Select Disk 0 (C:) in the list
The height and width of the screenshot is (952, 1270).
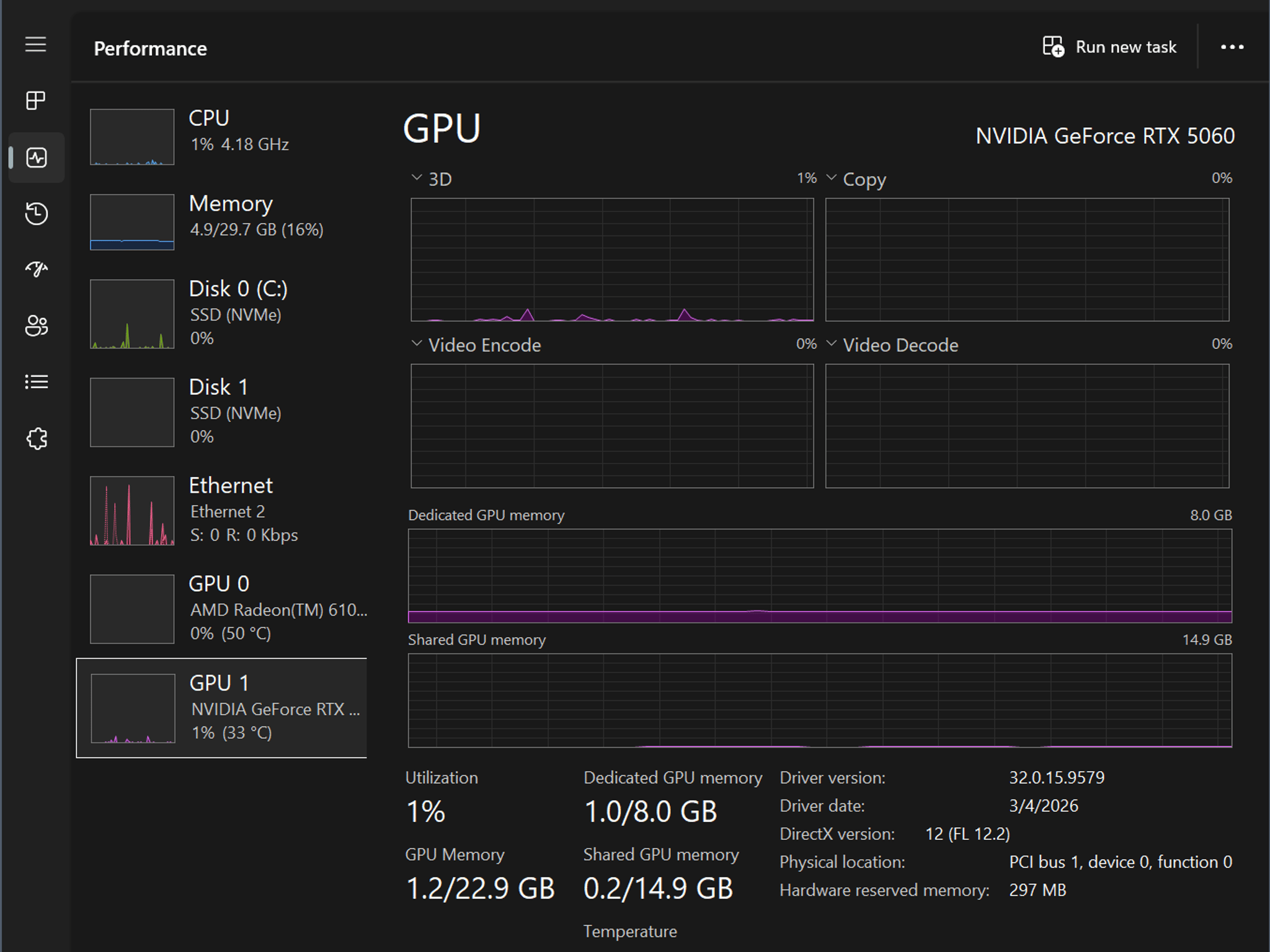(221, 313)
